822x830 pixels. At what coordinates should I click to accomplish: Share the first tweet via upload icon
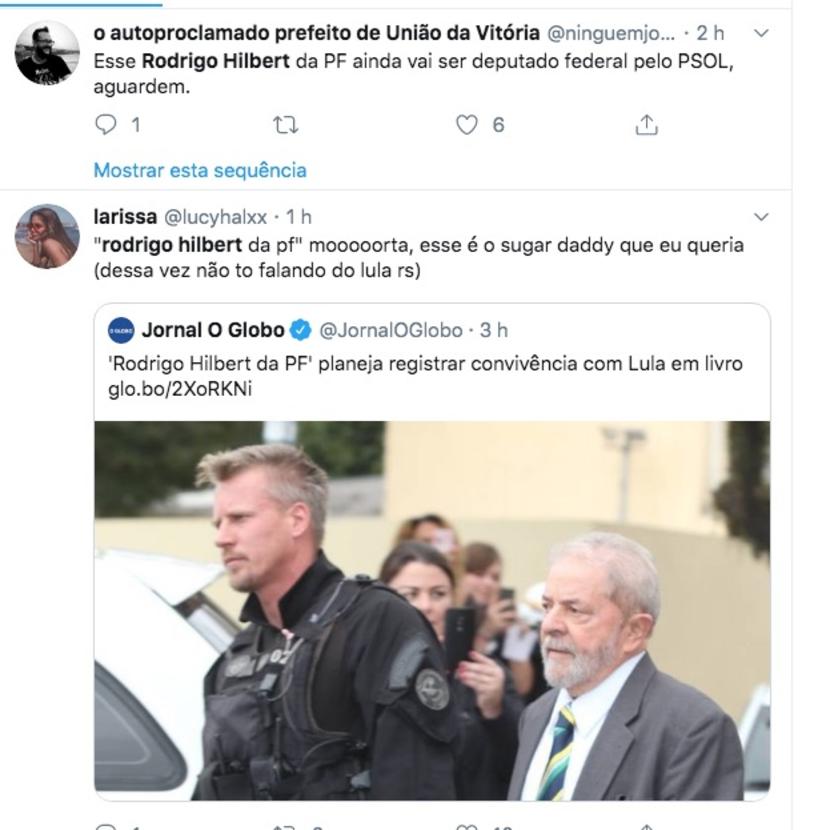click(646, 125)
